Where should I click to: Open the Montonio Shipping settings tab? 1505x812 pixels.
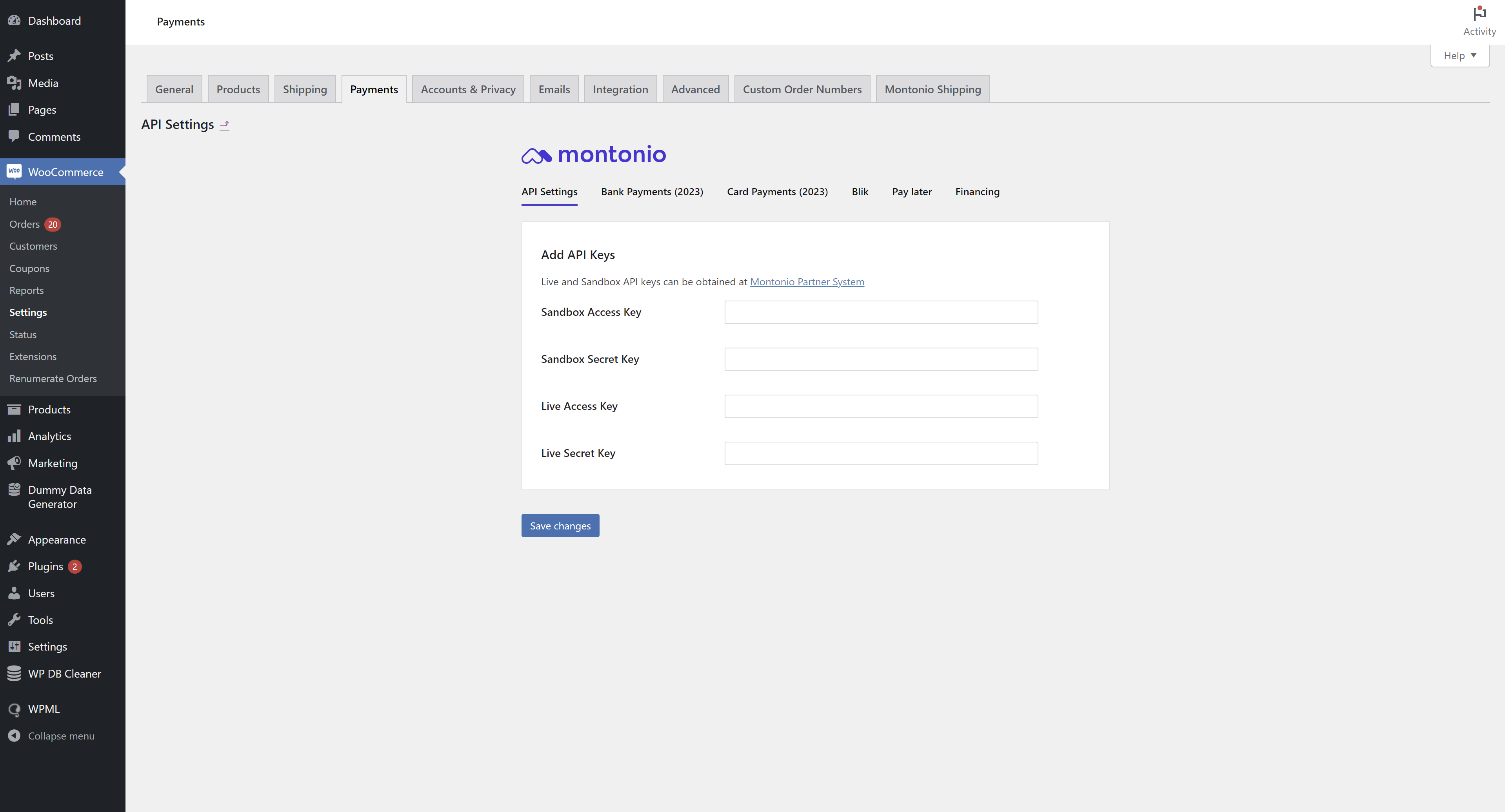point(932,89)
